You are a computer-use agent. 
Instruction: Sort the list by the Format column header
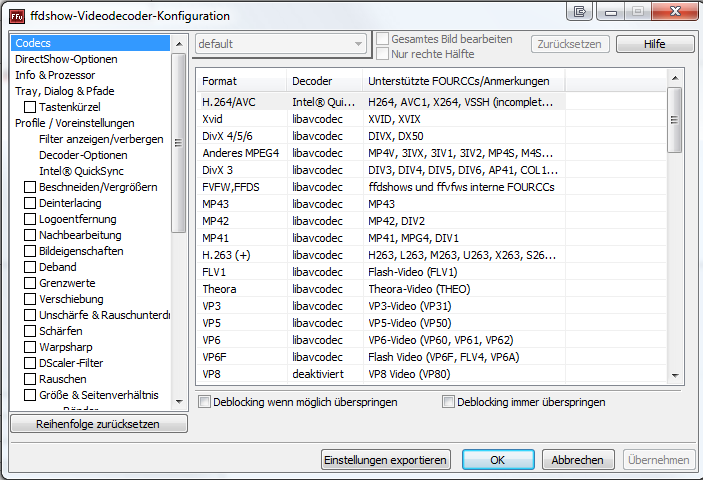[x=240, y=80]
